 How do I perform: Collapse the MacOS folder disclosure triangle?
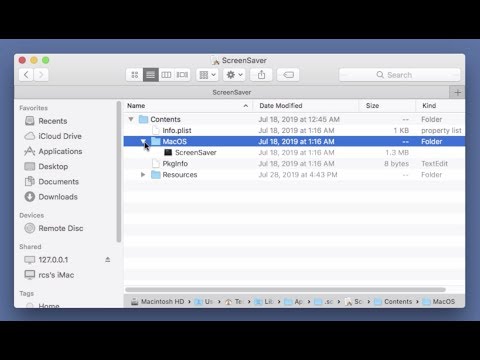[143, 141]
